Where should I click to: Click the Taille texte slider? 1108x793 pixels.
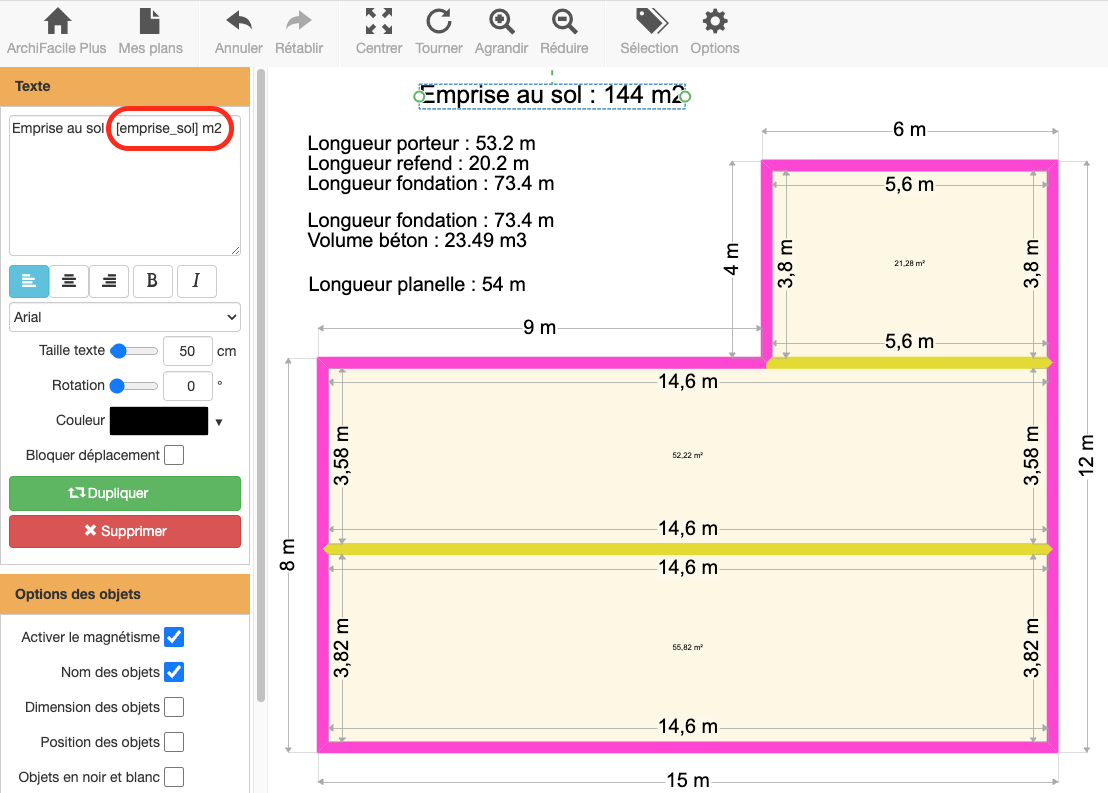click(x=133, y=351)
